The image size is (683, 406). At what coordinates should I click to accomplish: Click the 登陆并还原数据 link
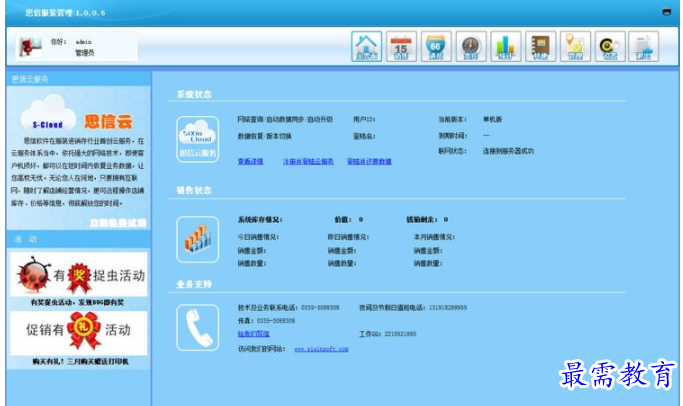coord(368,160)
